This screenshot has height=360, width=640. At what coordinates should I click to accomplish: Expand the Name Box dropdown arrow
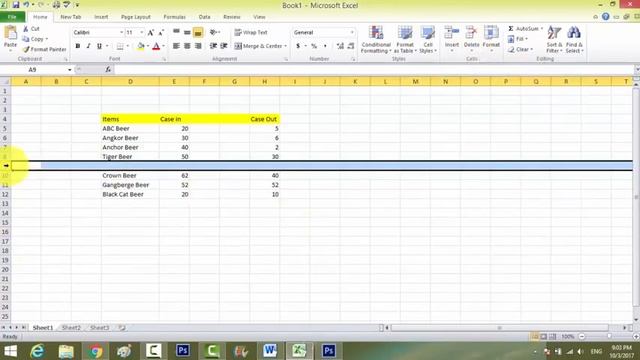tap(69, 70)
